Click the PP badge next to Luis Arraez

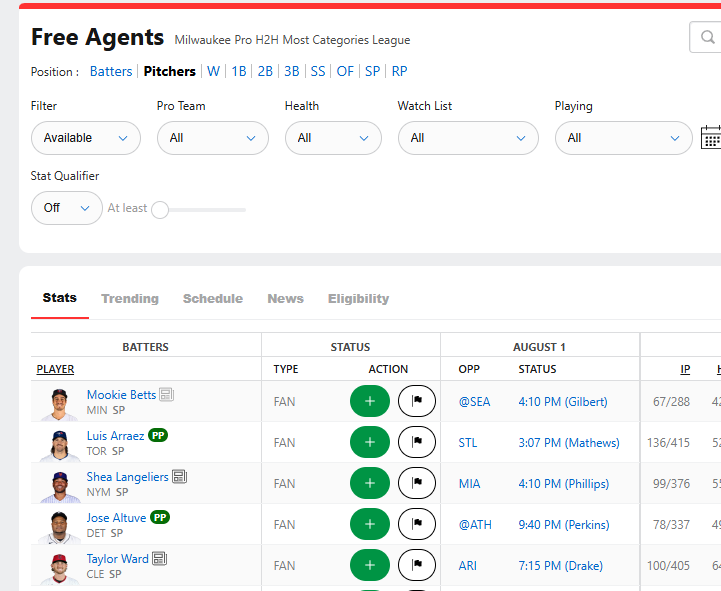tap(158, 435)
